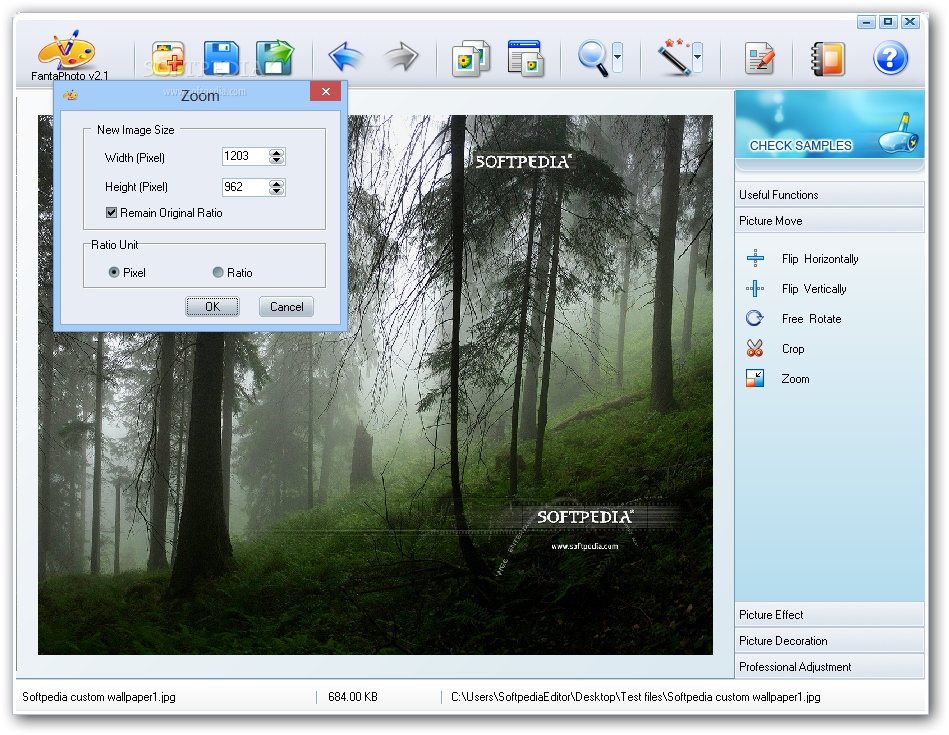Click the window picture toolbar icon
Image resolution: width=949 pixels, height=735 pixels.
click(525, 58)
